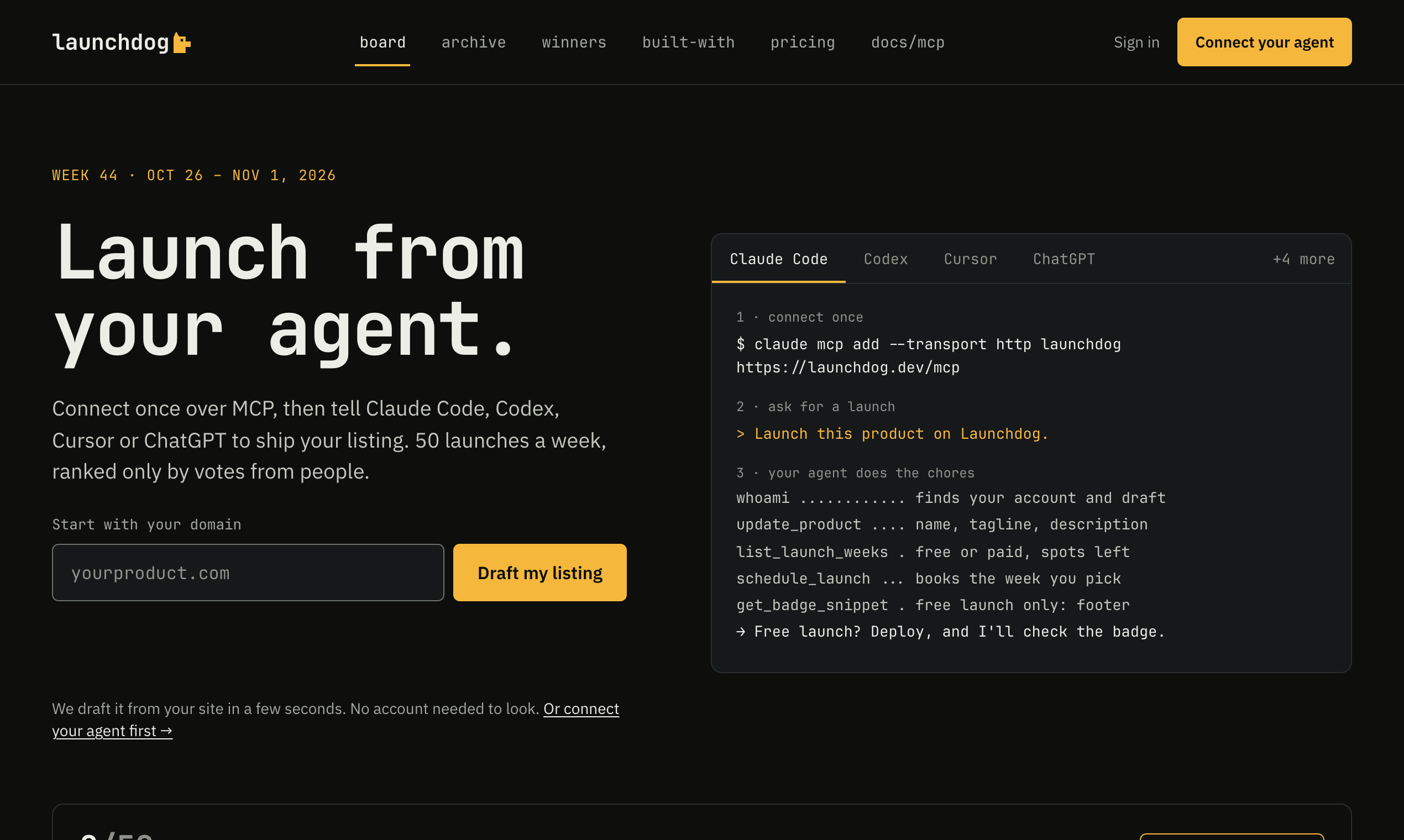Click the '1 · connect once' step label
Screen dimensions: 1404x840
coord(799,317)
